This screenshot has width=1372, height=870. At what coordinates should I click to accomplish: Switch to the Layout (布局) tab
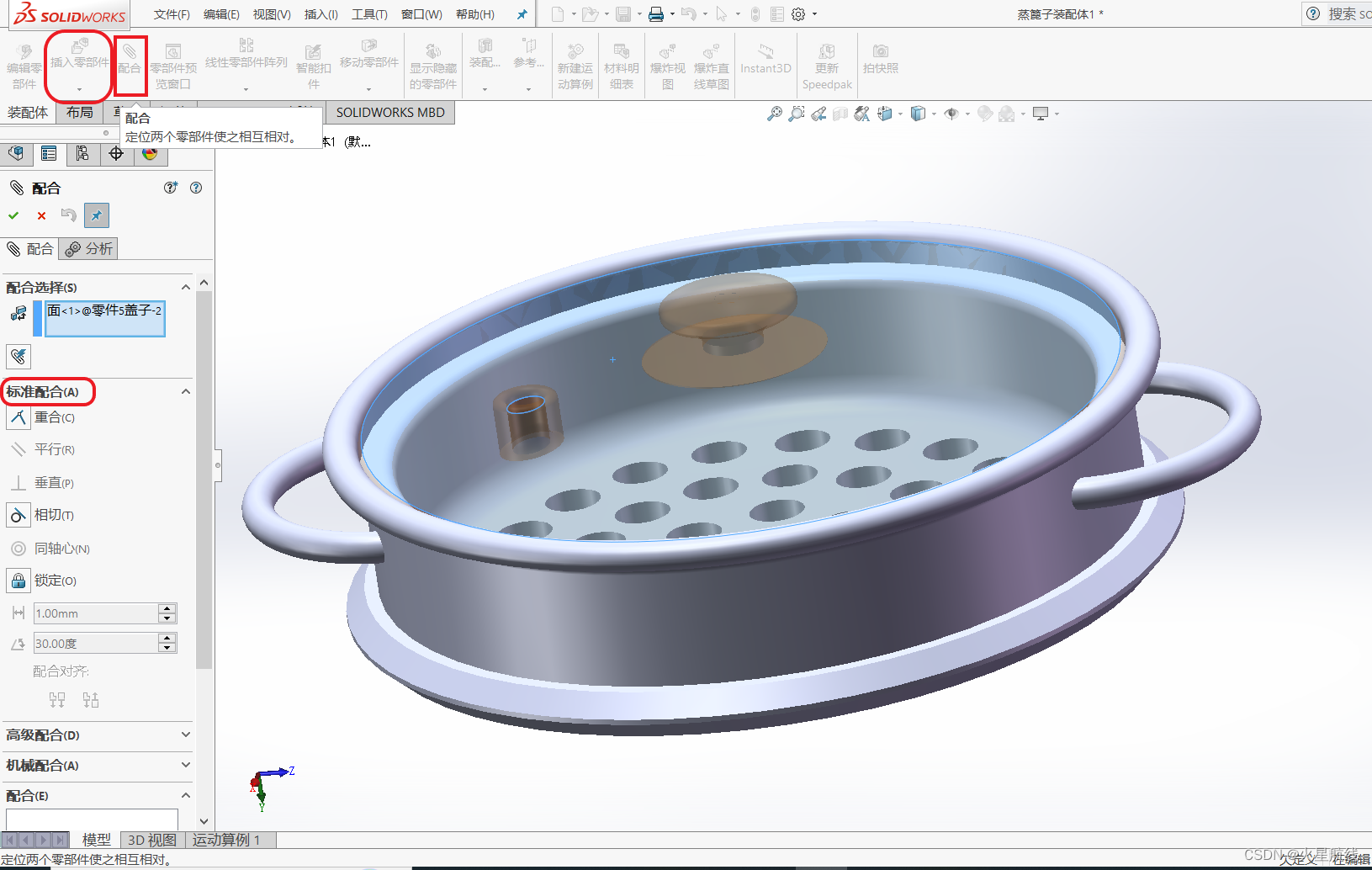point(80,113)
